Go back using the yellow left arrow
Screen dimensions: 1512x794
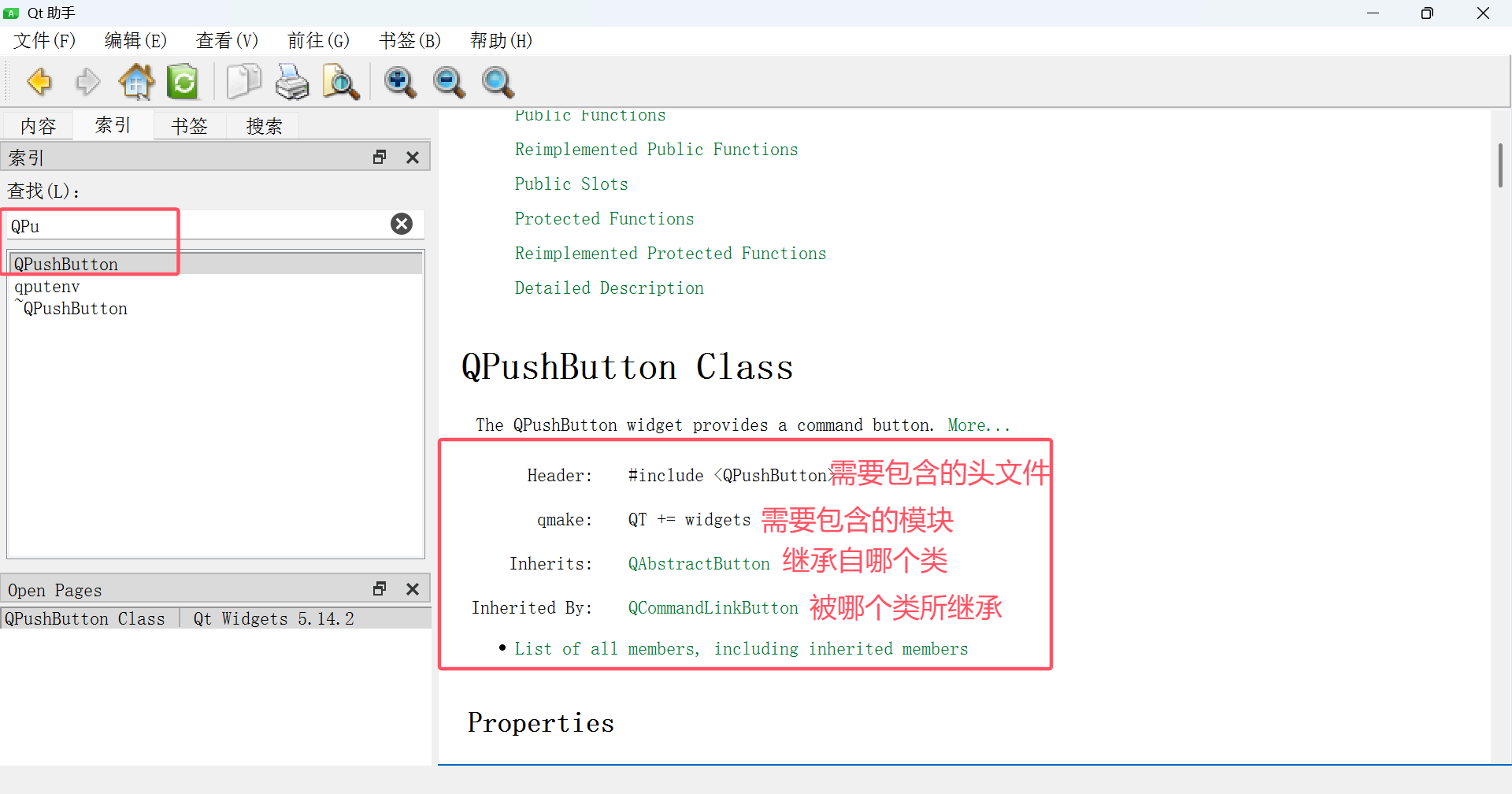click(x=39, y=82)
